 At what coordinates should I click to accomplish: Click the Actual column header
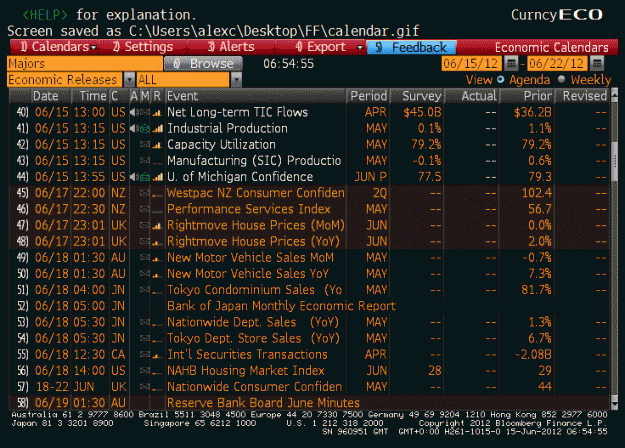(472, 96)
